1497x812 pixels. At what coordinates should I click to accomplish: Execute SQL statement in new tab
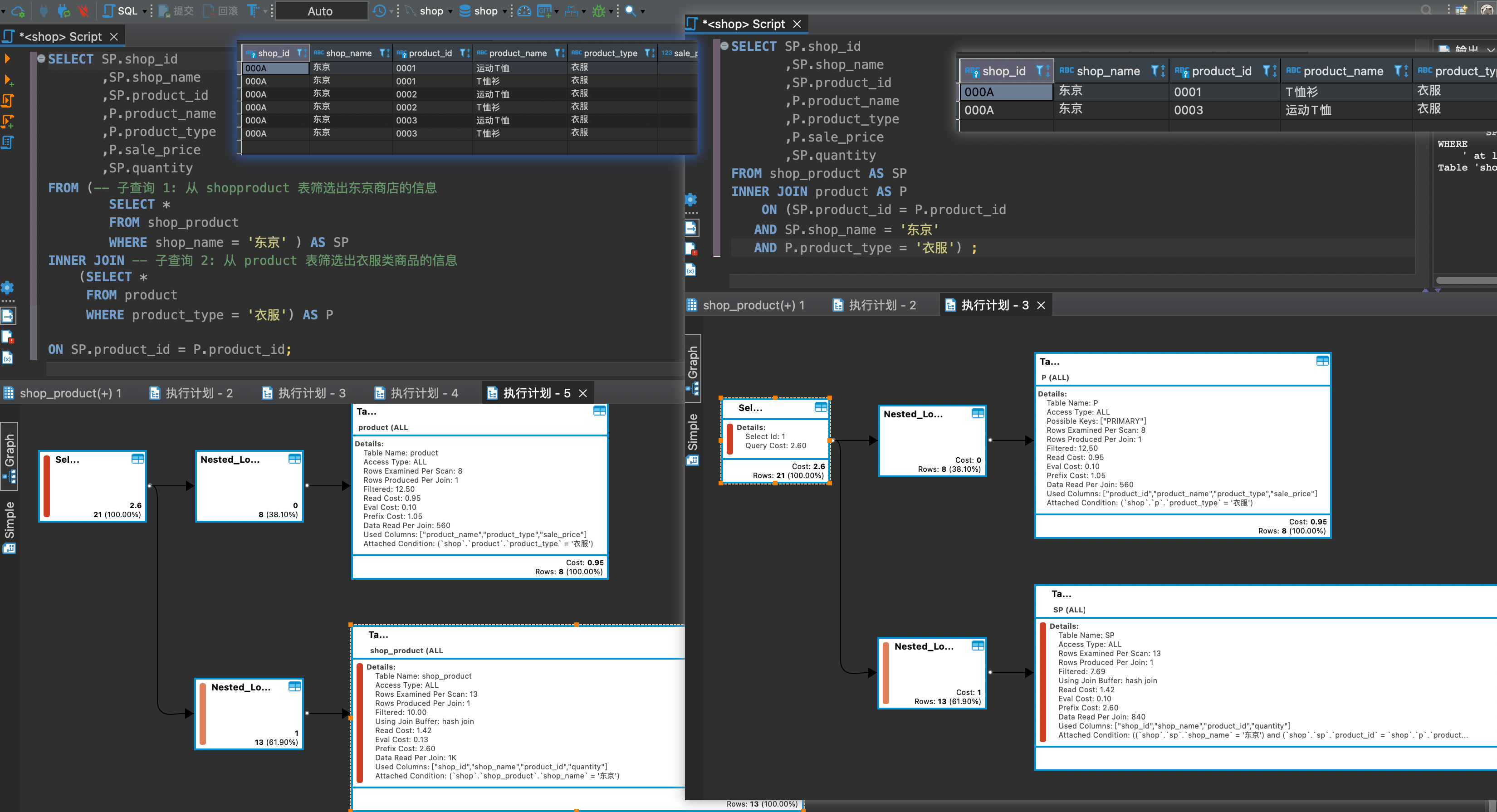[x=8, y=80]
